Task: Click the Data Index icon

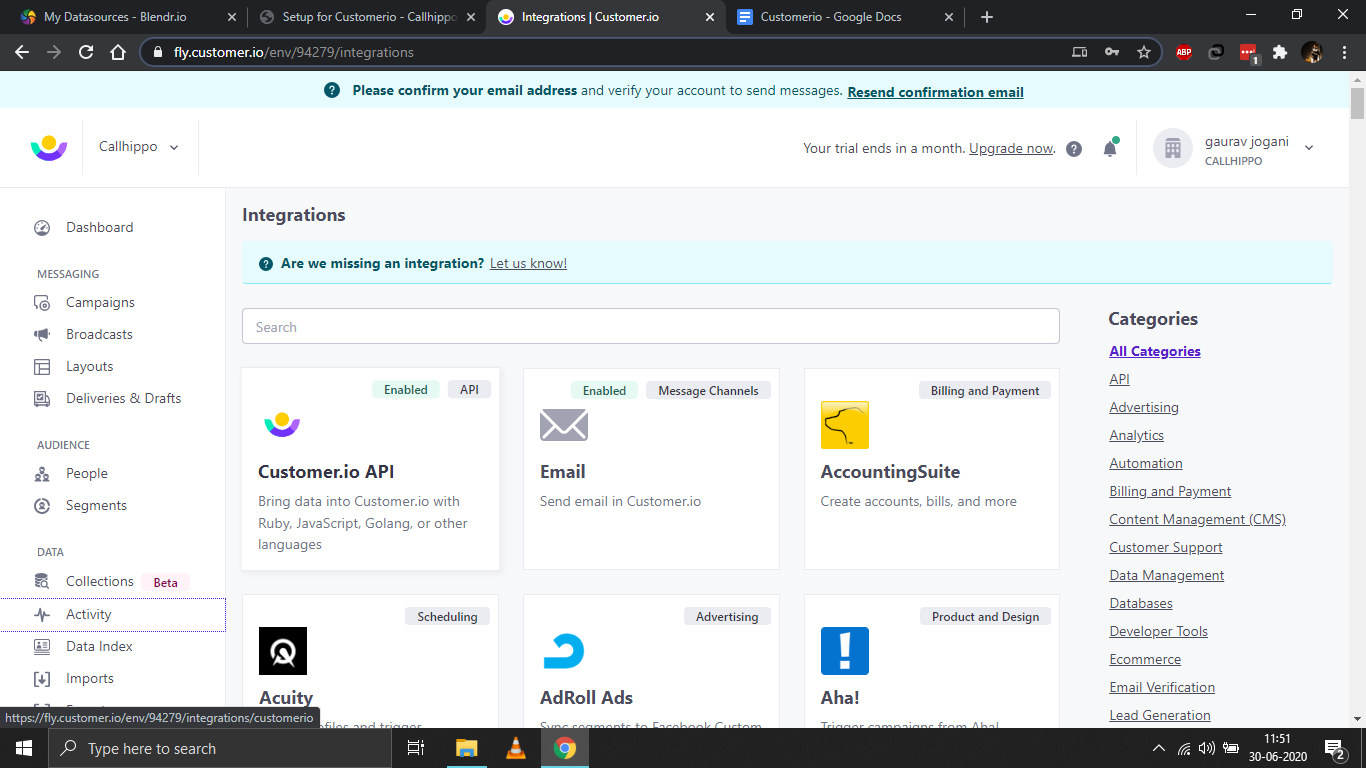Action: [42, 647]
